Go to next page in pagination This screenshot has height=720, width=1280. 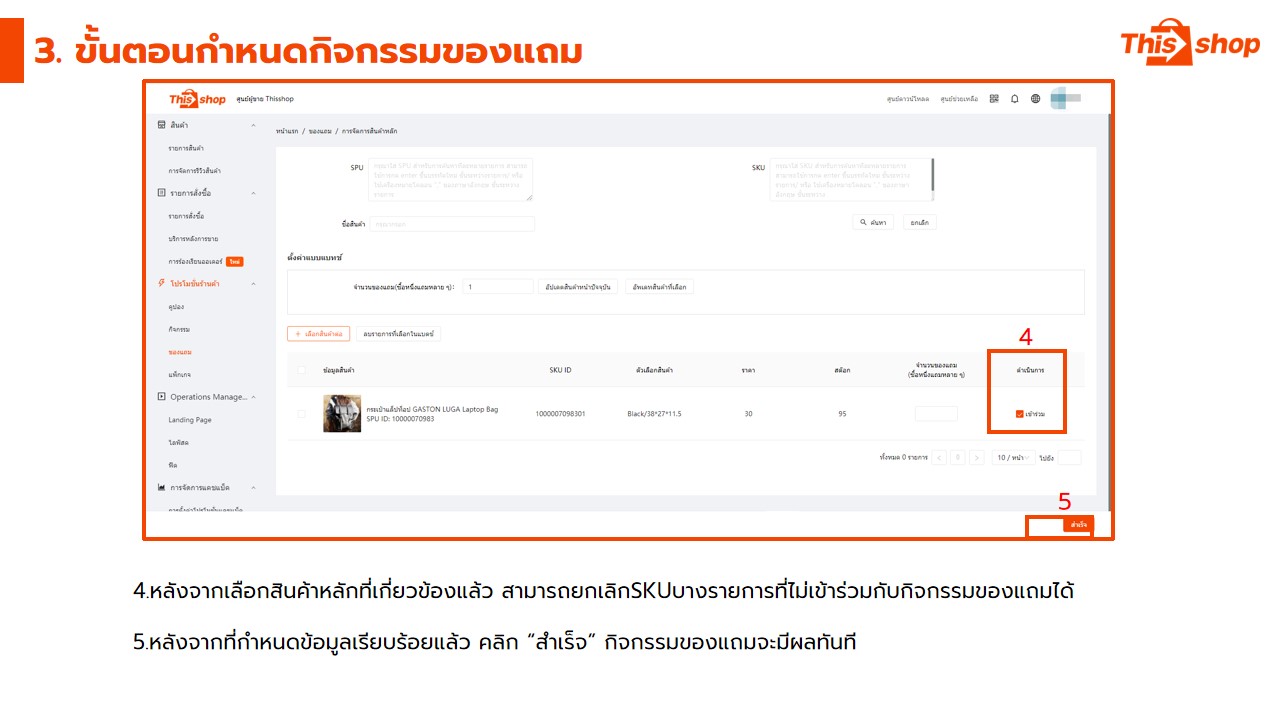977,457
